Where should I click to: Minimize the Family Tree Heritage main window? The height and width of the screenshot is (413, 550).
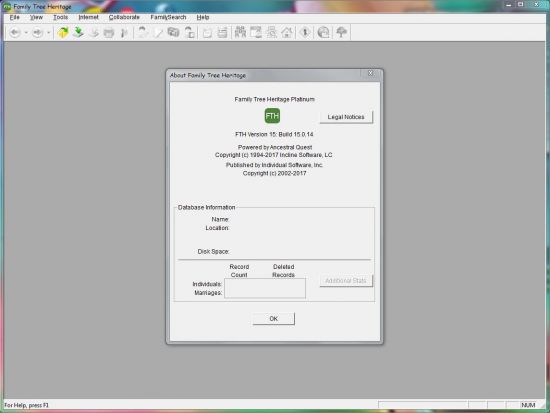tap(509, 5)
